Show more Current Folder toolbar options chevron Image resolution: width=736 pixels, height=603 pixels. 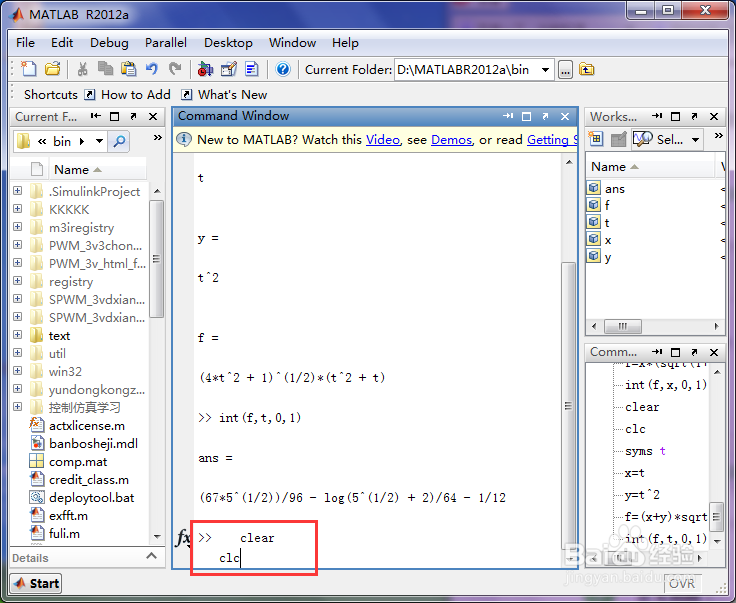point(158,137)
